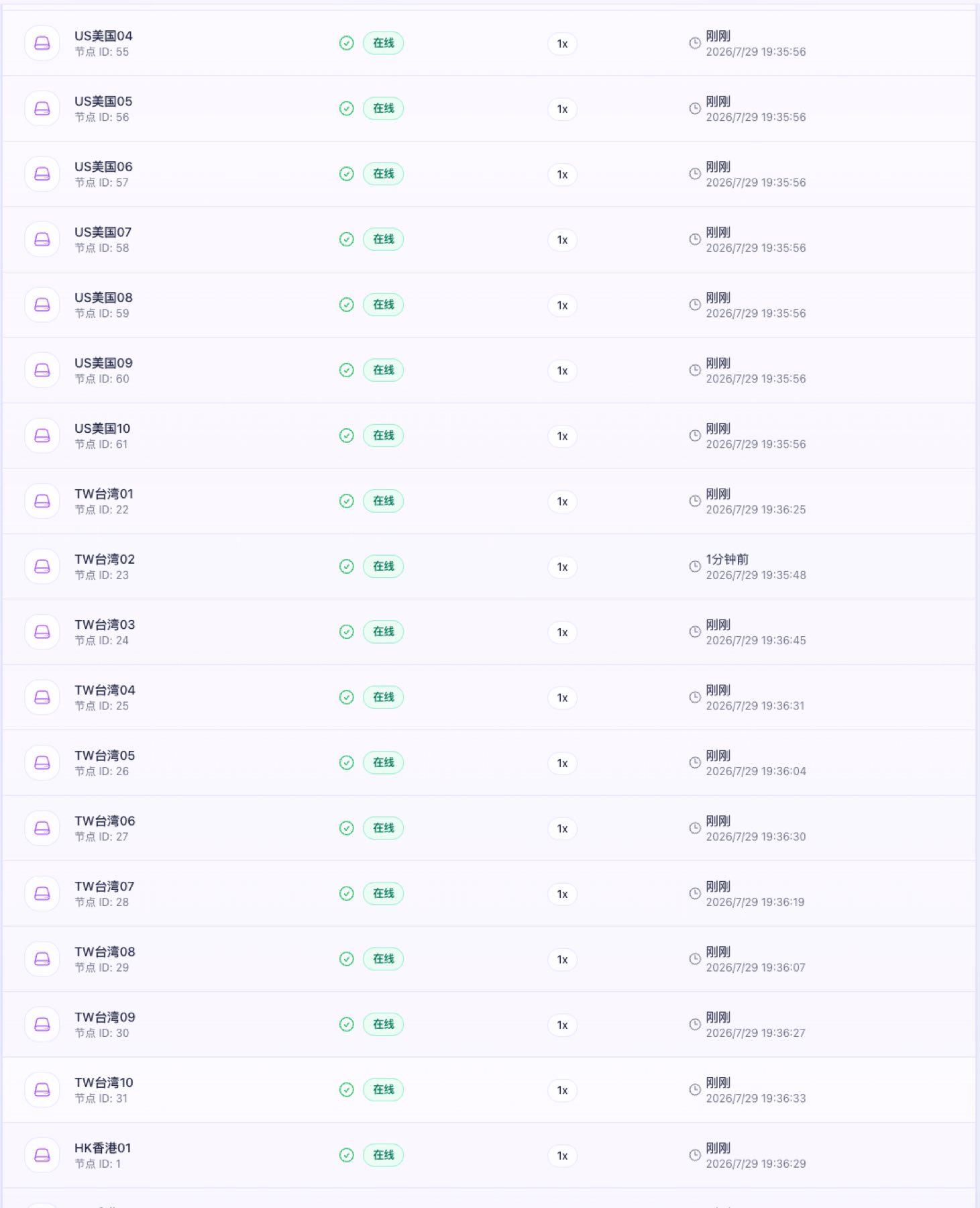Select the US美国08 node name
Screen dimensions: 980x1208
pos(103,297)
